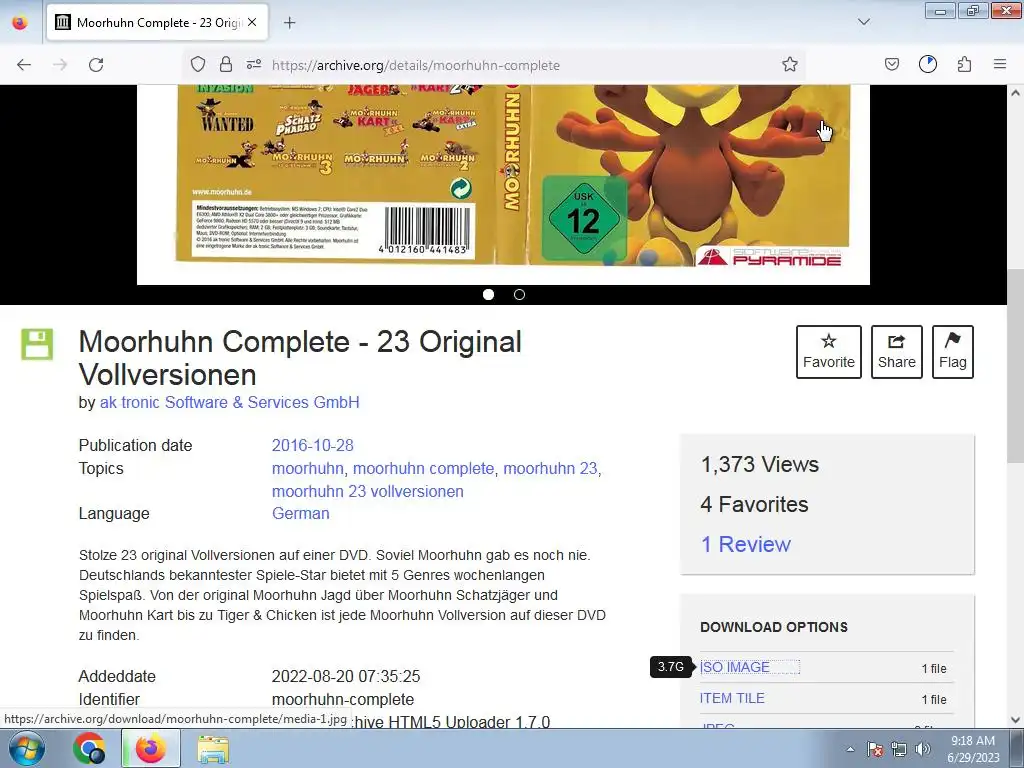Viewport: 1024px width, 768px height.
Task: Show first carousel image dot
Action: pyautogui.click(x=488, y=295)
